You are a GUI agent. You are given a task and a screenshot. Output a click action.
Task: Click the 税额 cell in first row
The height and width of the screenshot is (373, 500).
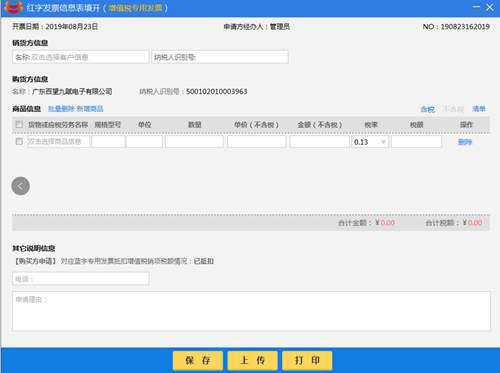pyautogui.click(x=416, y=142)
